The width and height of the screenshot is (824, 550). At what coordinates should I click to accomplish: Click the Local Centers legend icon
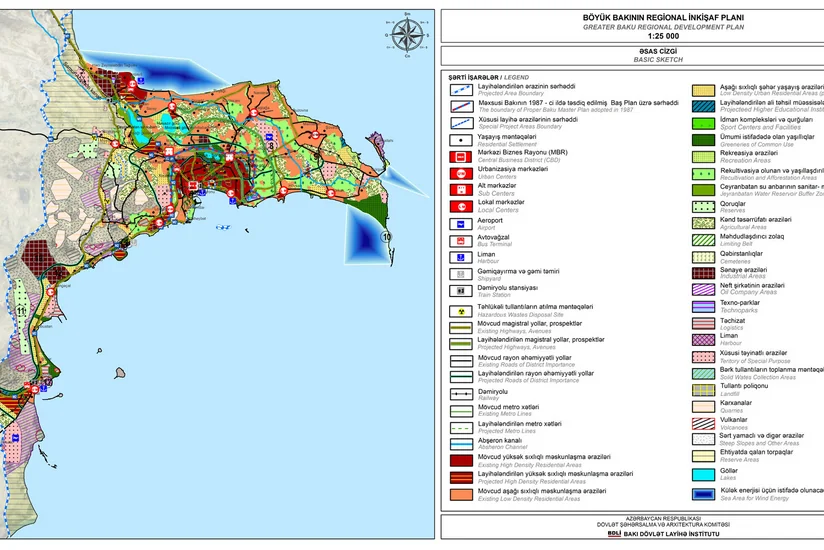click(x=461, y=206)
